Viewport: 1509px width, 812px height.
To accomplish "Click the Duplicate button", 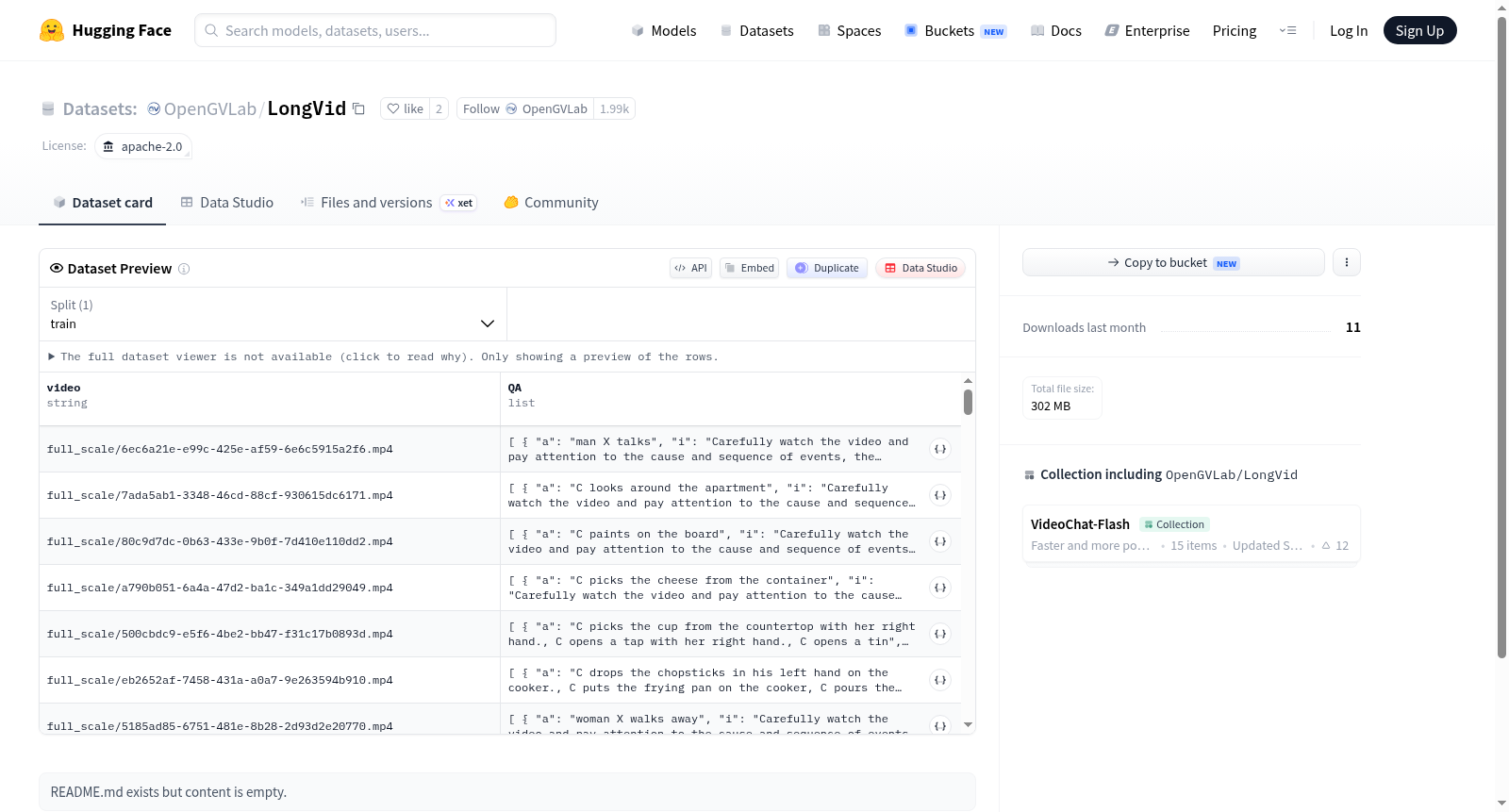I will pyautogui.click(x=827, y=268).
